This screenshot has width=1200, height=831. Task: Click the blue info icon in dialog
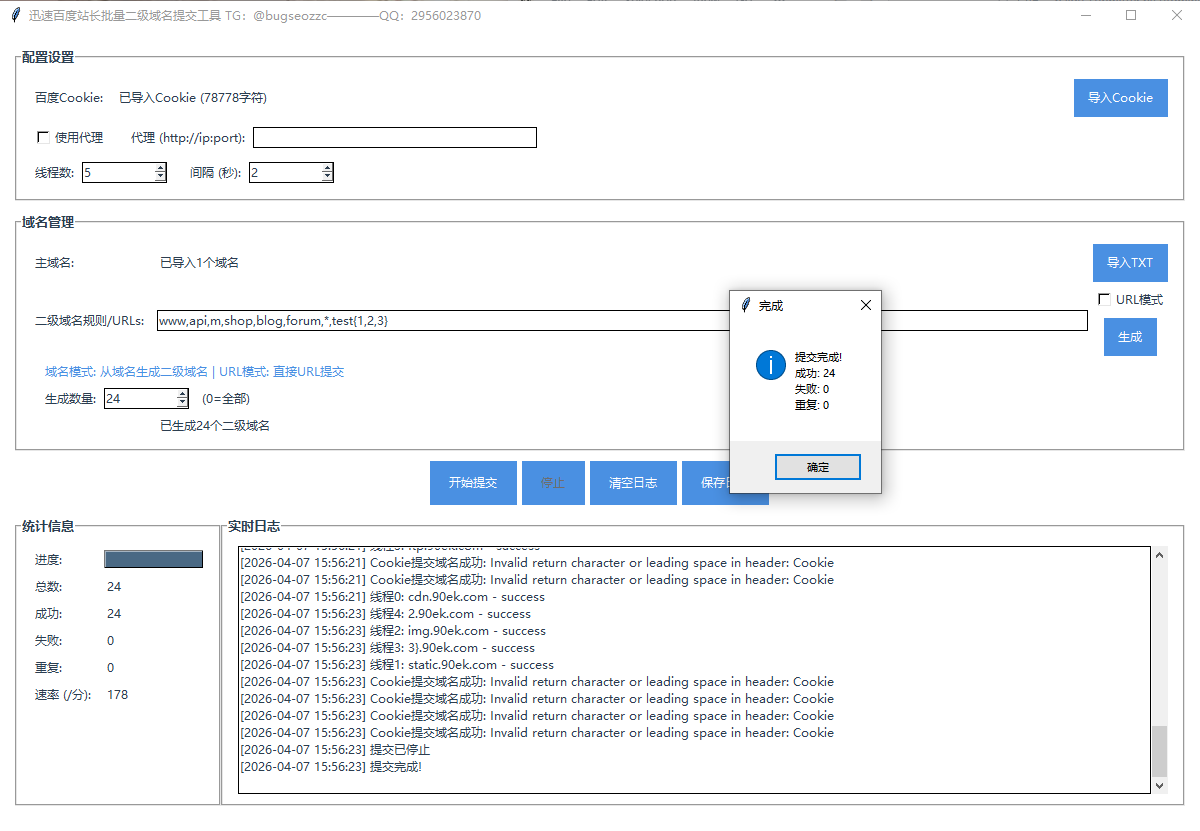coord(770,365)
